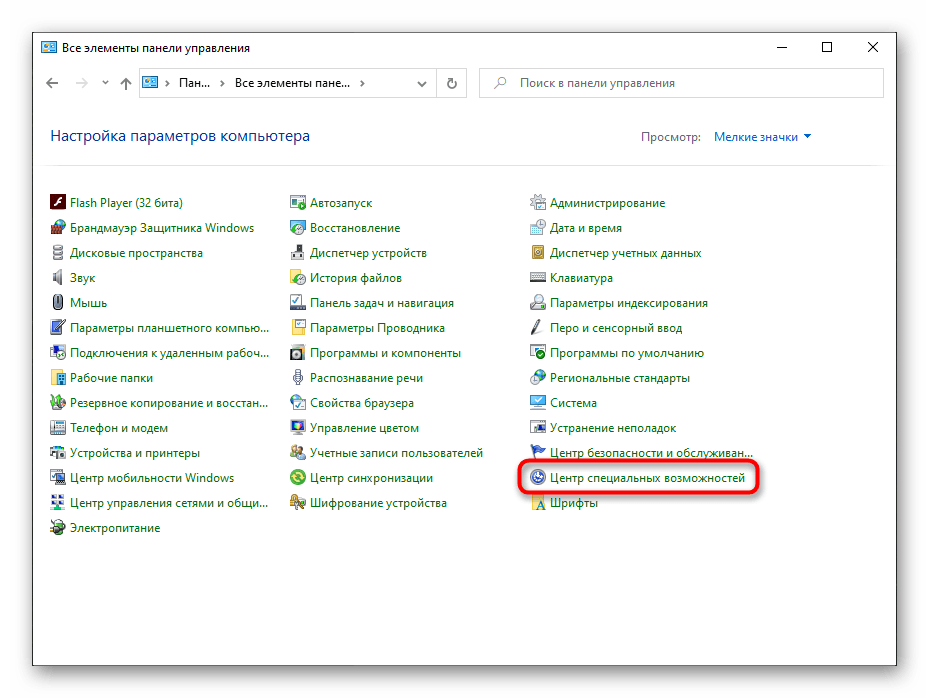Open Параметры планшетного компью... link
This screenshot has width=929, height=698.
tap(169, 328)
